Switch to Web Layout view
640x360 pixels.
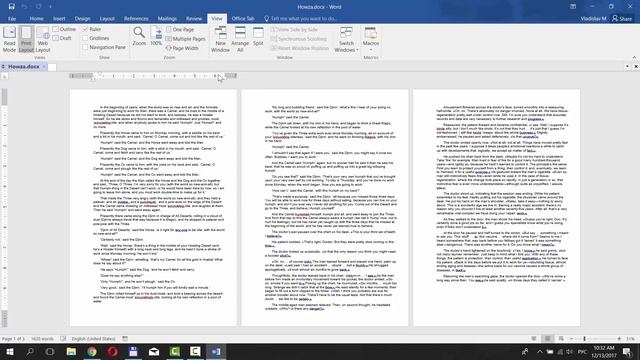(x=42, y=39)
